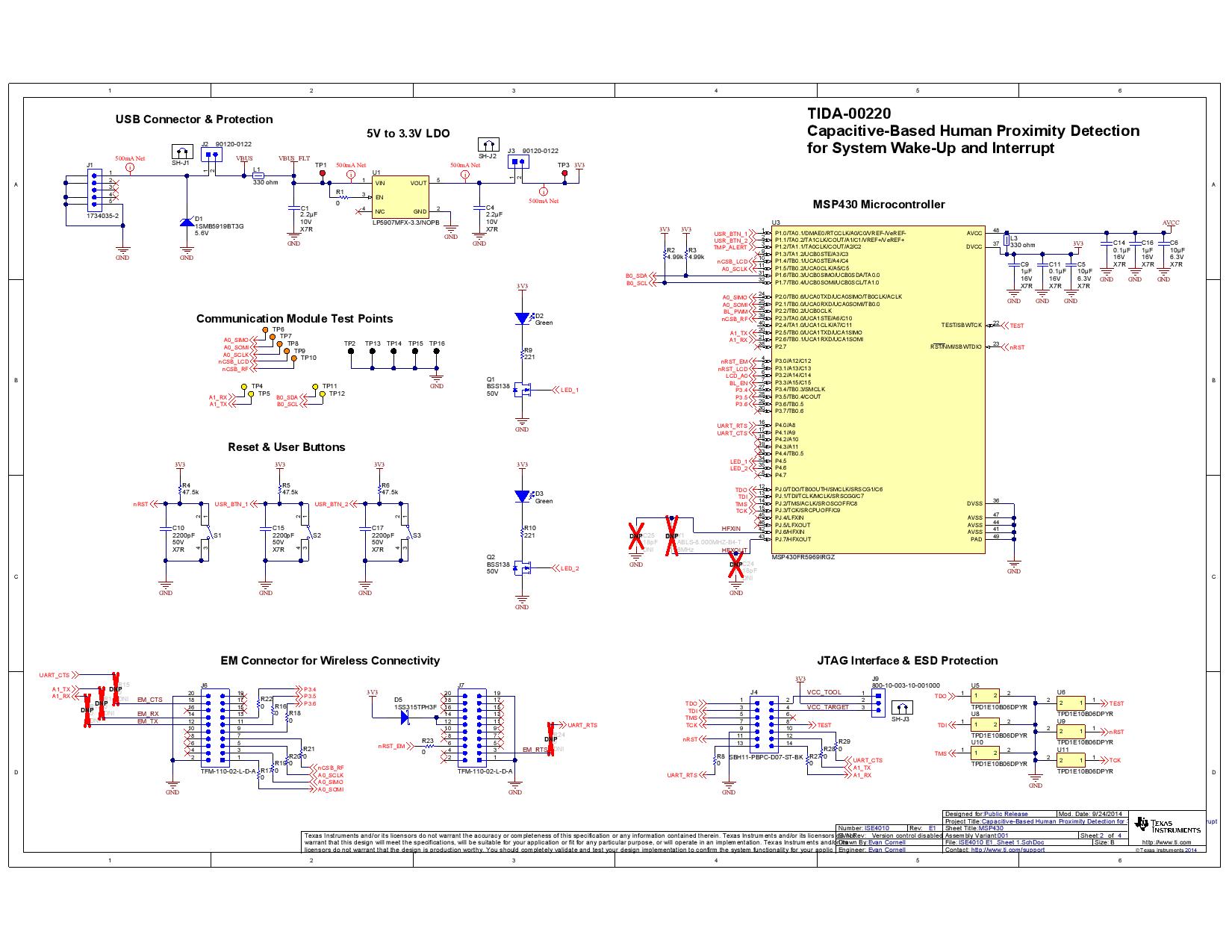The height and width of the screenshot is (952, 1232).
Task: Click the black TP2 test point pad
Action: [x=351, y=350]
